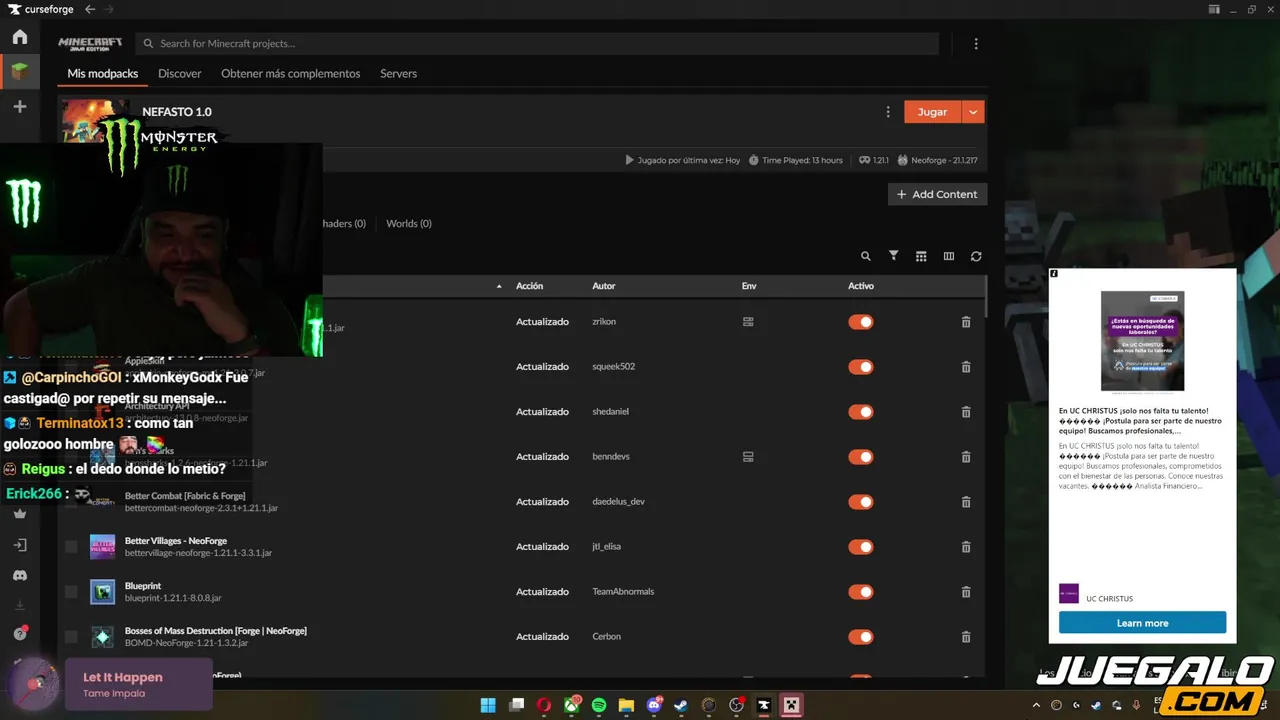Click the sort arrow in name column

click(x=499, y=287)
